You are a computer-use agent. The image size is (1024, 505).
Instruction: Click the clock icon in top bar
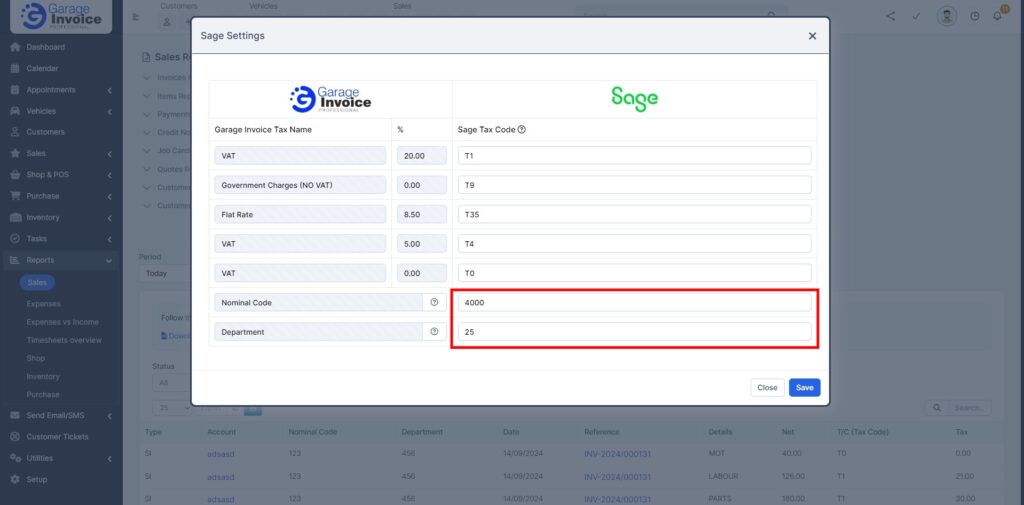click(x=975, y=16)
